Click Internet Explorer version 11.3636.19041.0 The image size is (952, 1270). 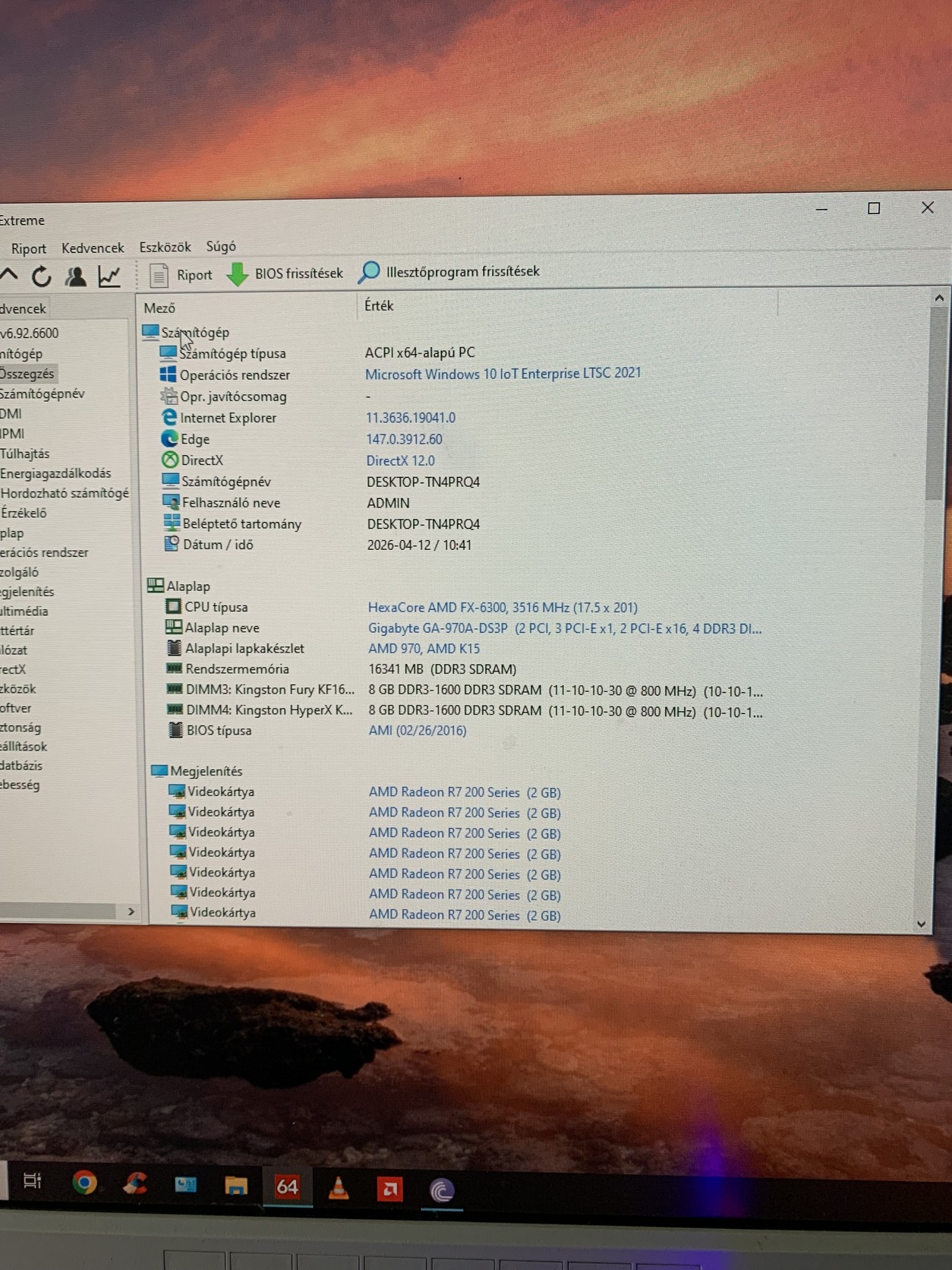click(x=411, y=418)
